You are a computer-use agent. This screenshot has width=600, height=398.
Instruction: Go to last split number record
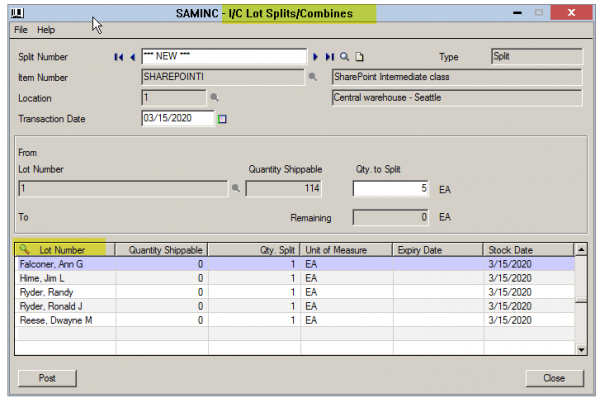click(x=329, y=57)
